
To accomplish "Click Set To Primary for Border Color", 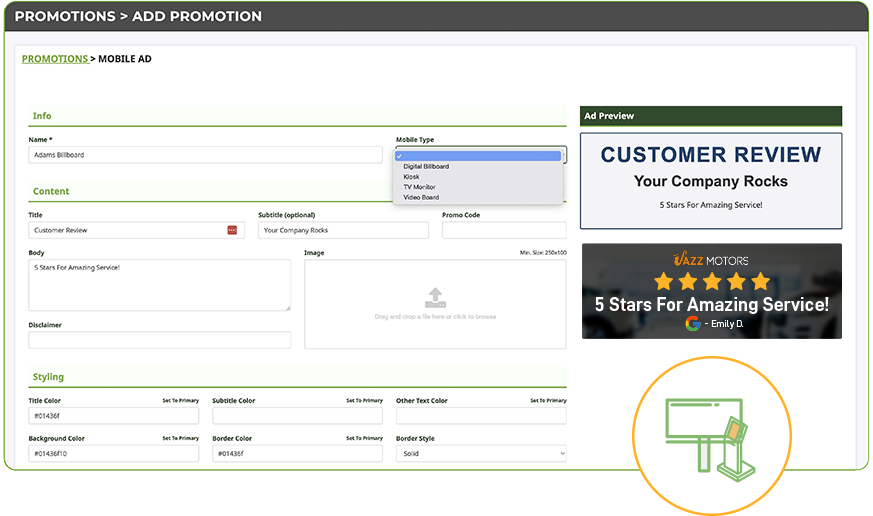I will [364, 438].
